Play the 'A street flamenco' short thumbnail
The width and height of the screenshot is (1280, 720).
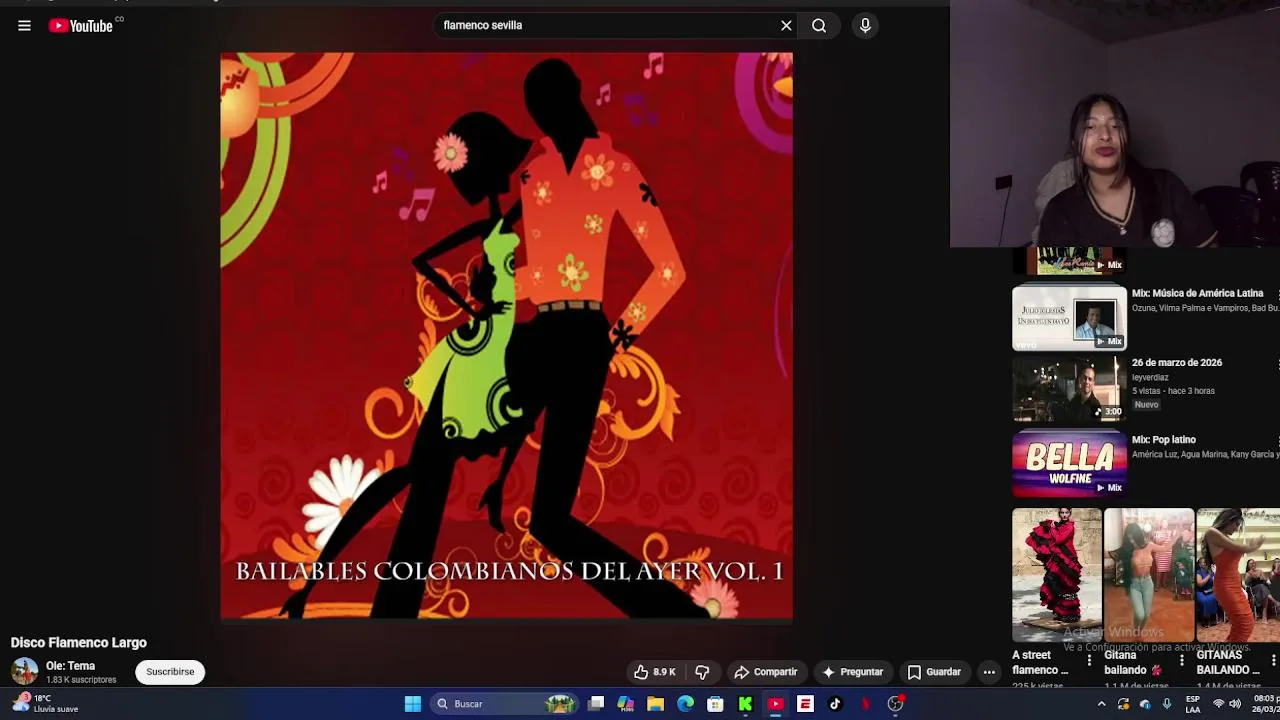click(x=1056, y=575)
